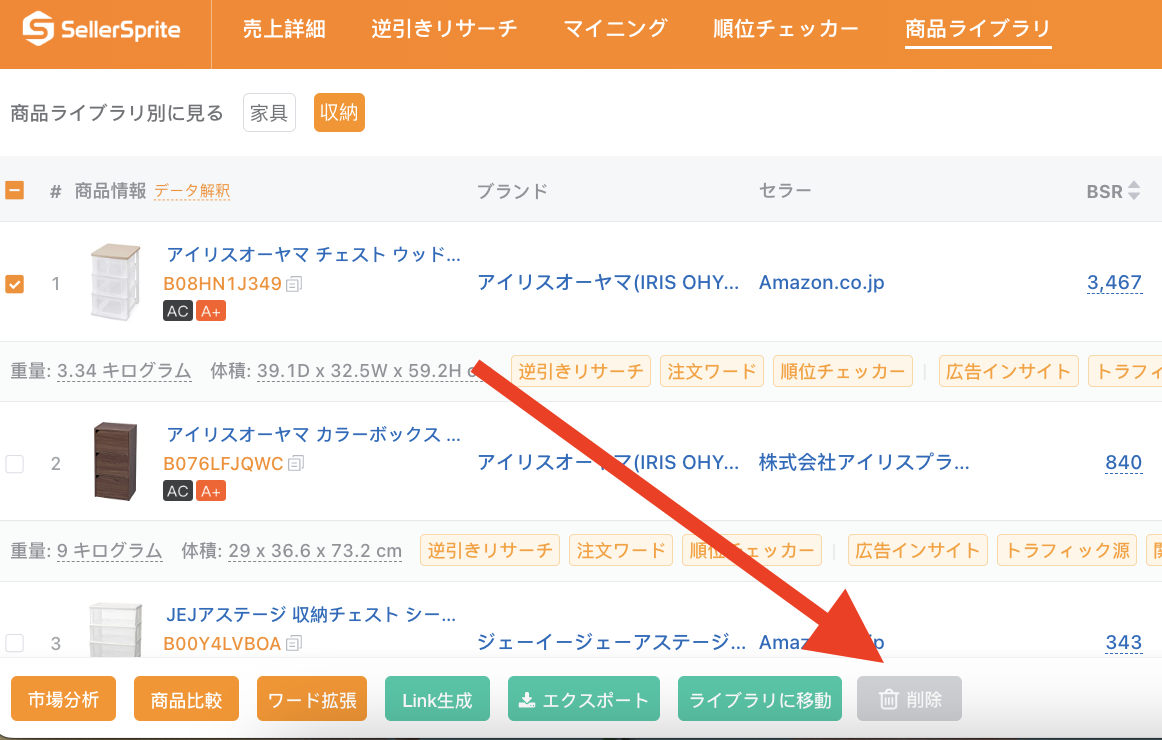
Task: Click the AC badge under B08HN1J349
Action: coord(178,311)
